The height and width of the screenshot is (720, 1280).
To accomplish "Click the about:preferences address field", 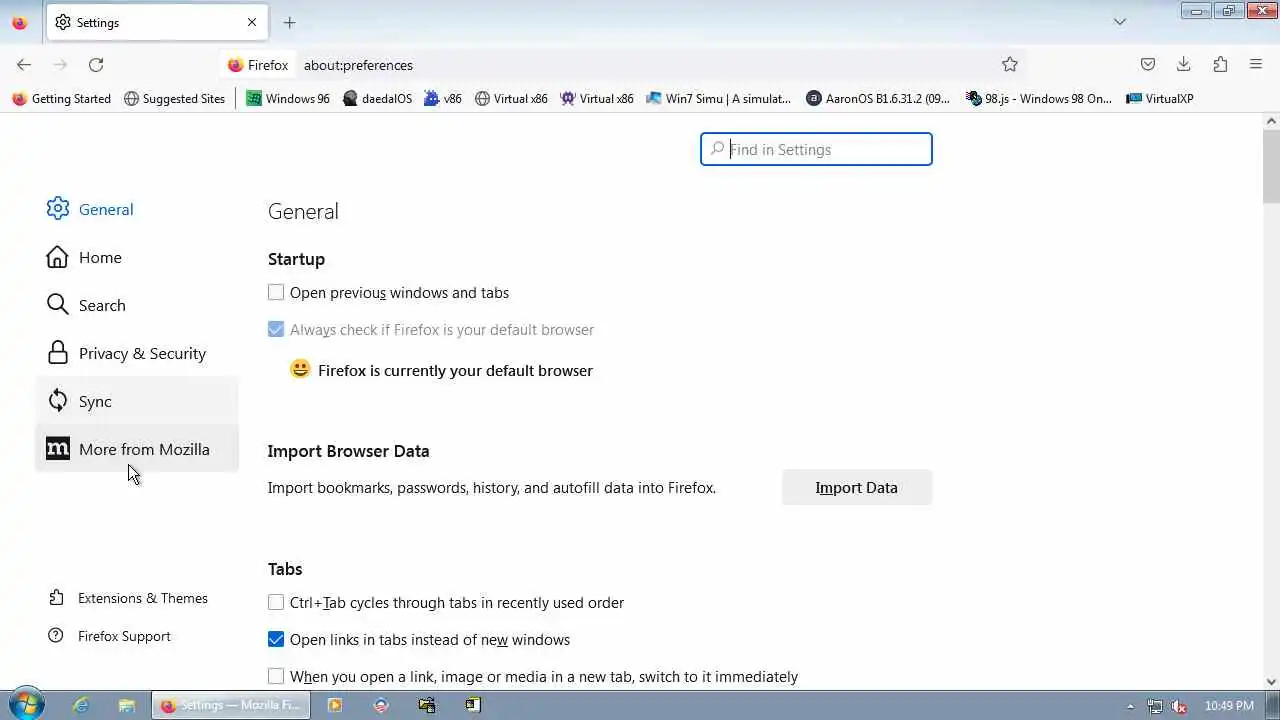I will (640, 65).
